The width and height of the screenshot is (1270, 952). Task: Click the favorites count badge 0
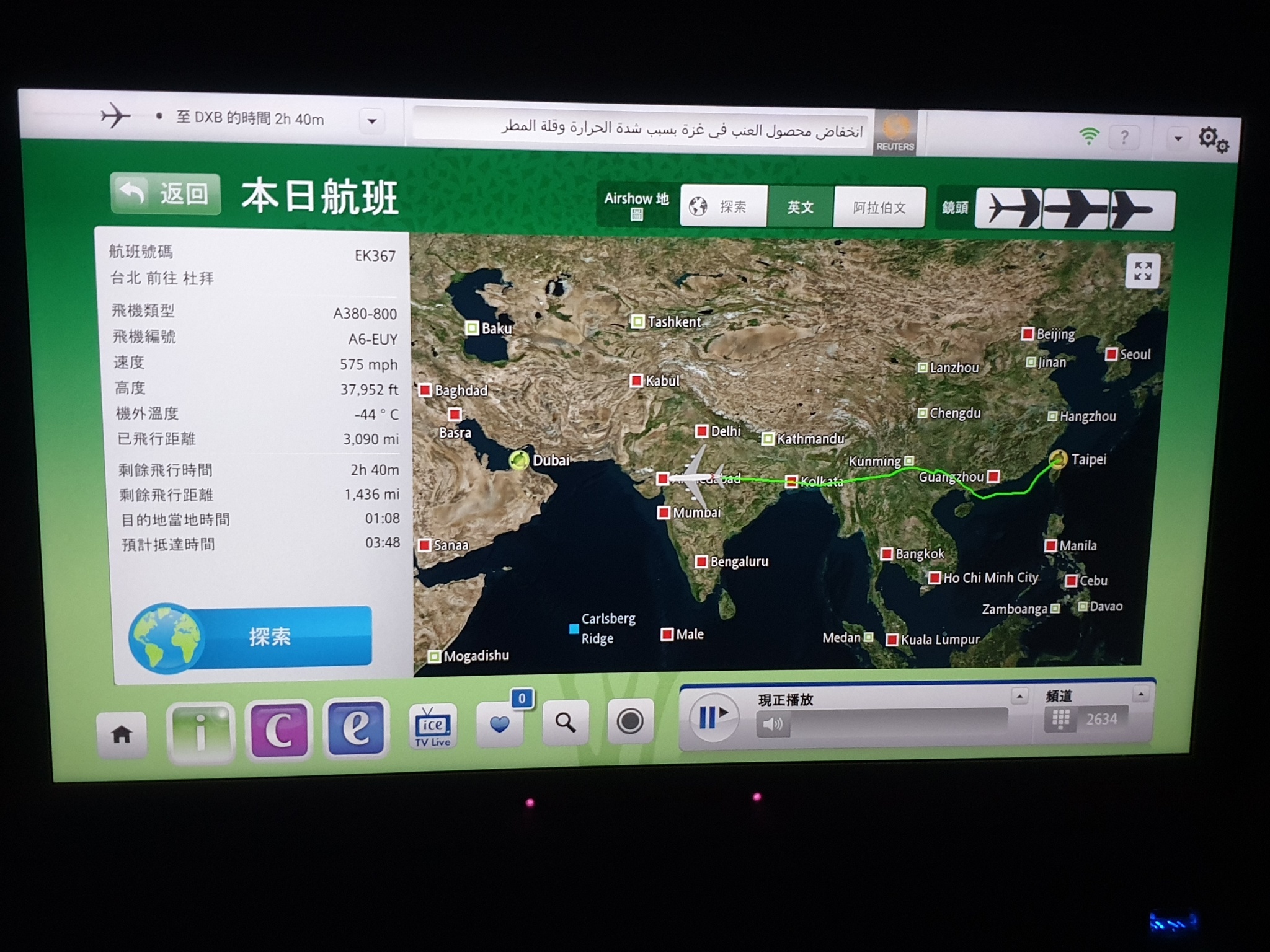pyautogui.click(x=522, y=699)
